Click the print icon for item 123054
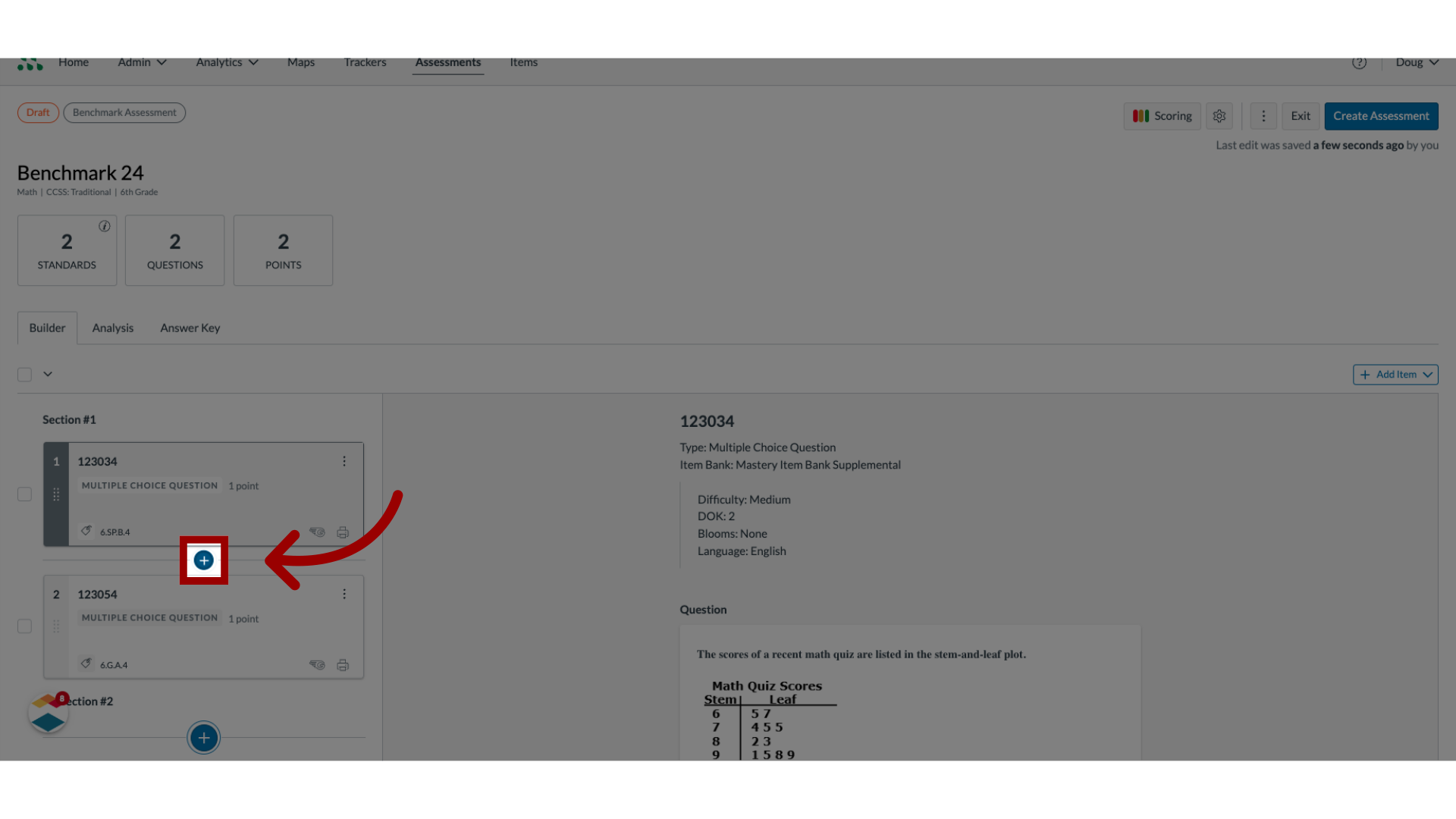Image resolution: width=1456 pixels, height=819 pixels. (343, 664)
